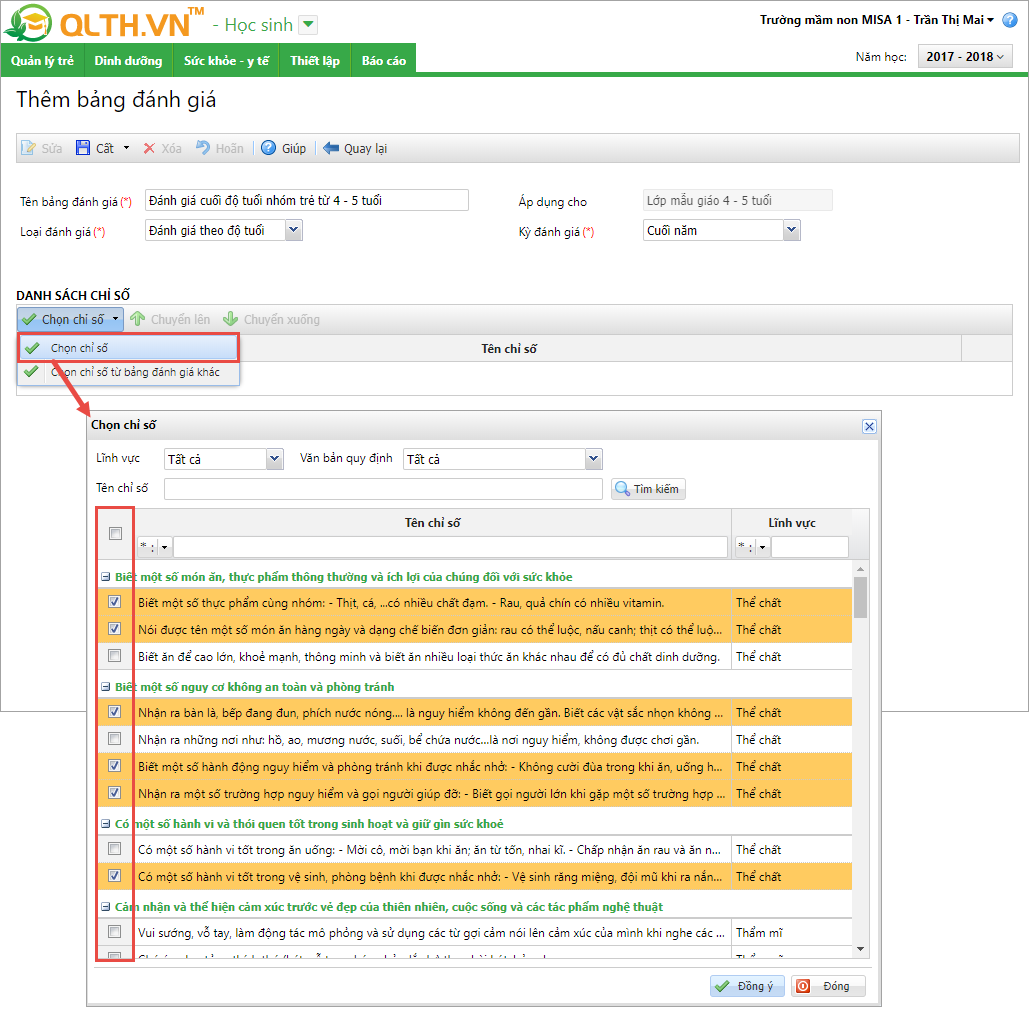The height and width of the screenshot is (1009, 1029).
Task: Click the QLTH.VN graduation cap logo
Action: 29,24
